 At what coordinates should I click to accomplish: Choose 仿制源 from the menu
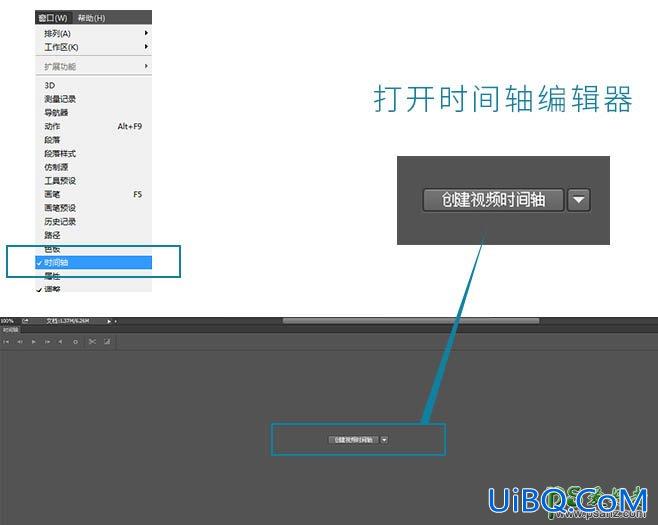pyautogui.click(x=94, y=167)
